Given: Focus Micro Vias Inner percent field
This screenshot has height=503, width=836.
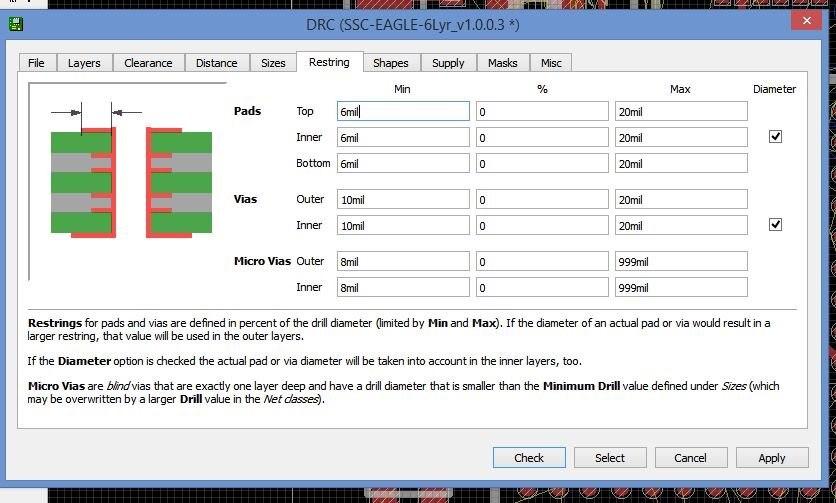Looking at the screenshot, I should 542,287.
